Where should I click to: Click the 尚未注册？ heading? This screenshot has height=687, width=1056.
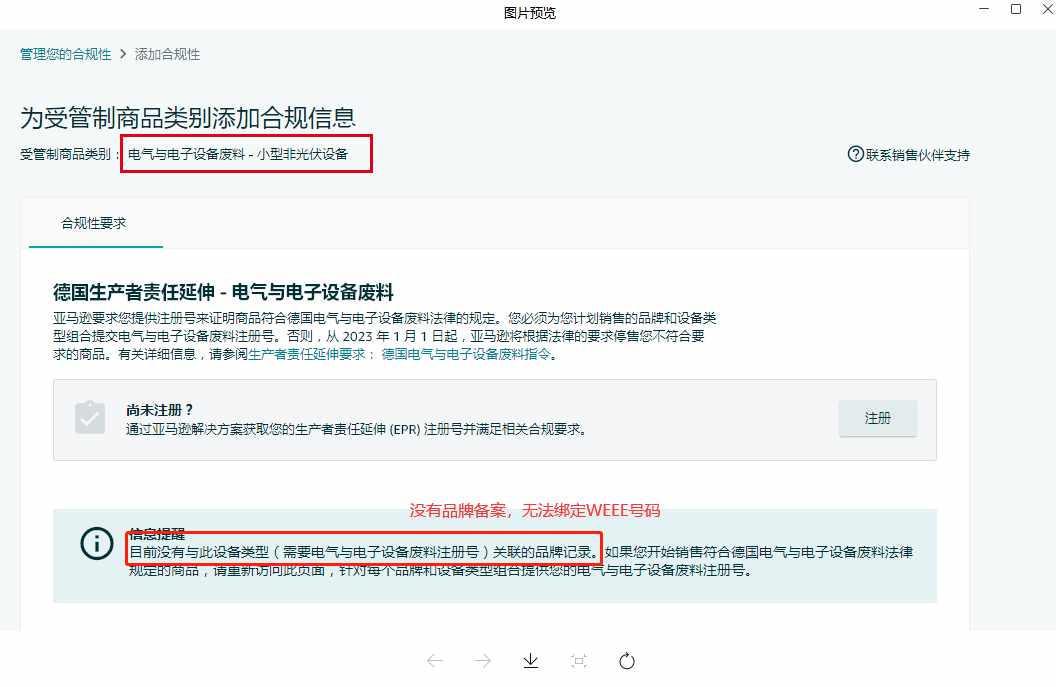tap(160, 410)
